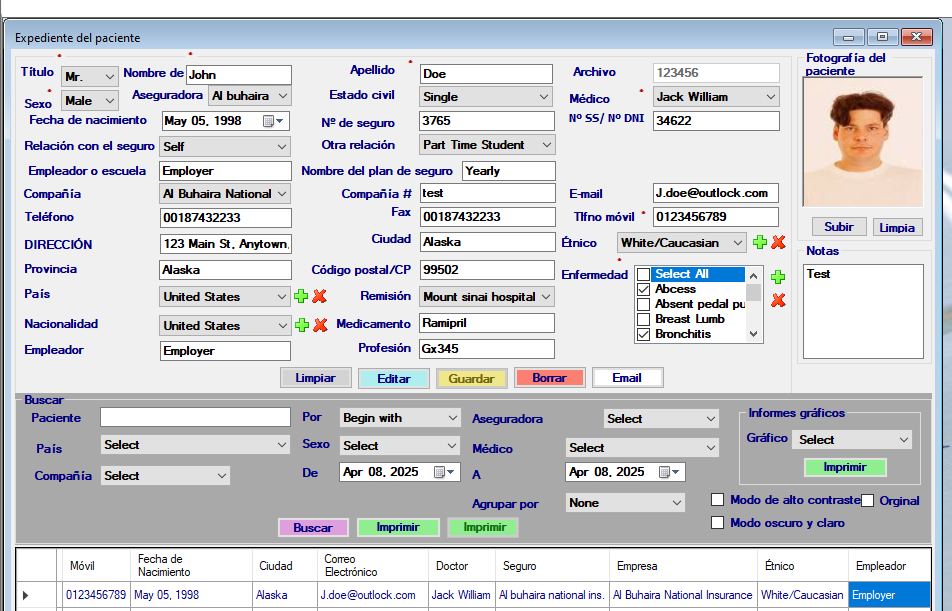
Task: Toggle Modo oscuro y claro checkbox
Action: (718, 523)
